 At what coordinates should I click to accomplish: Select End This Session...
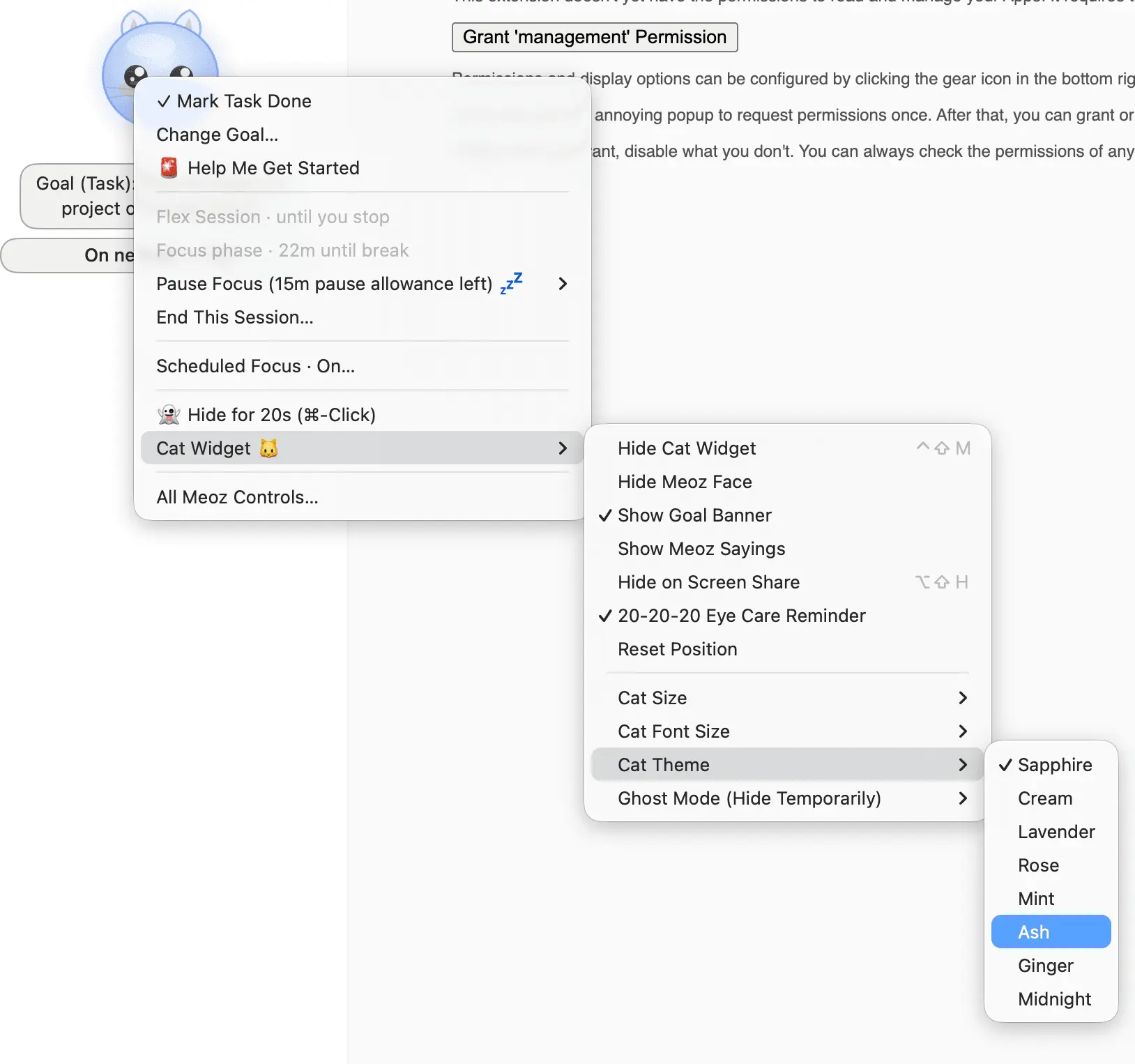point(363,317)
